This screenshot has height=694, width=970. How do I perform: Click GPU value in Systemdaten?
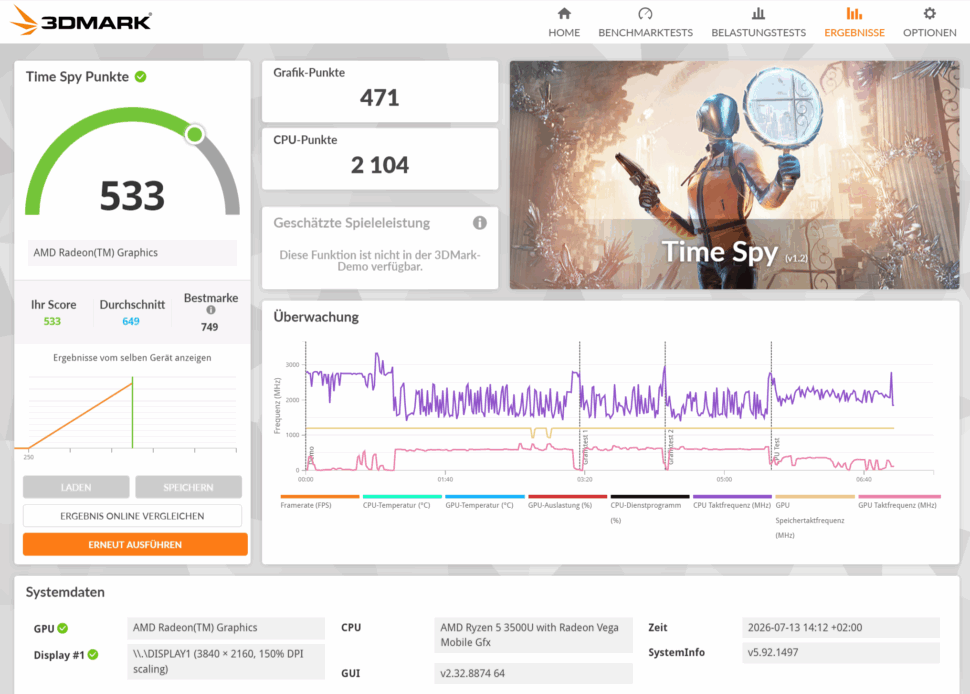226,628
